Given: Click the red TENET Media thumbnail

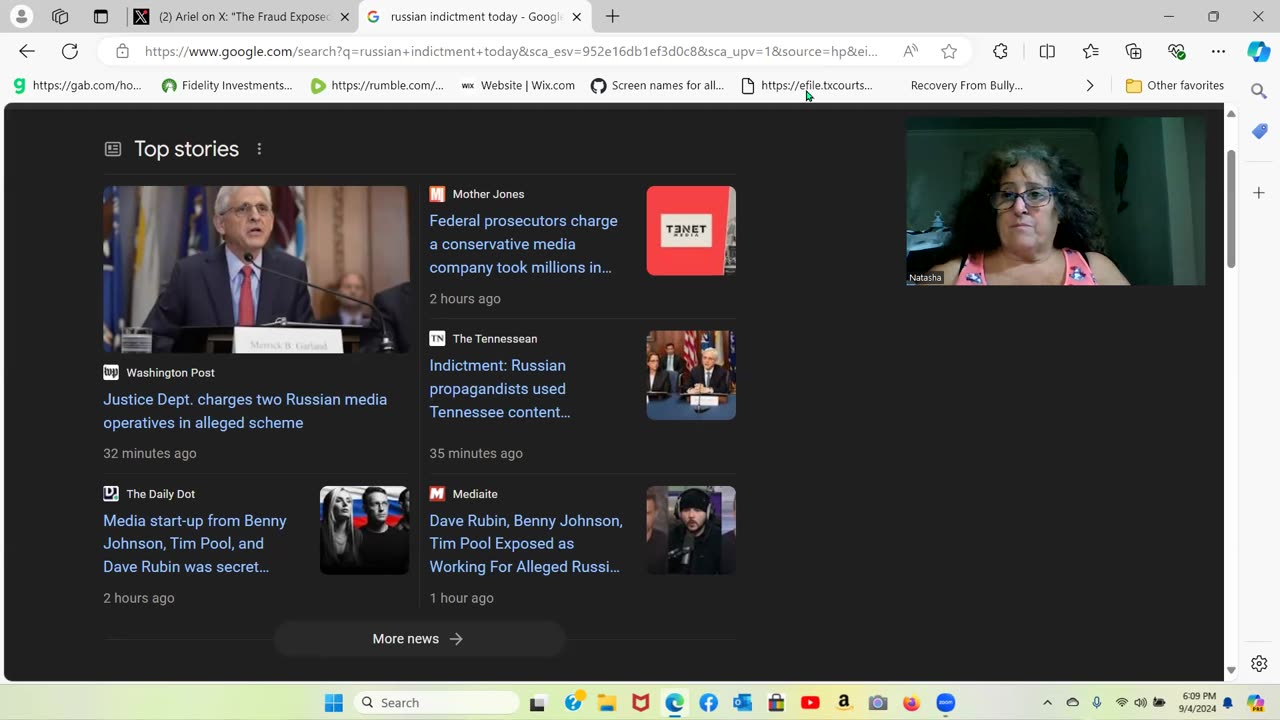Looking at the screenshot, I should 691,230.
